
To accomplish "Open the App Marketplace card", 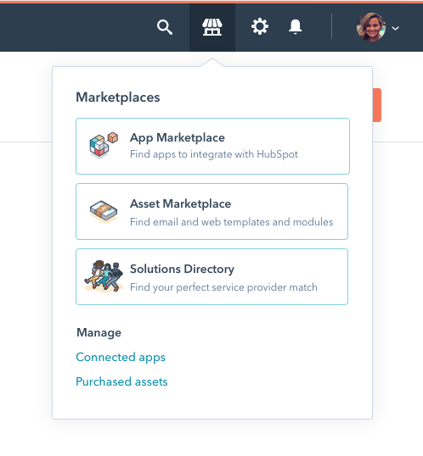I will [213, 146].
